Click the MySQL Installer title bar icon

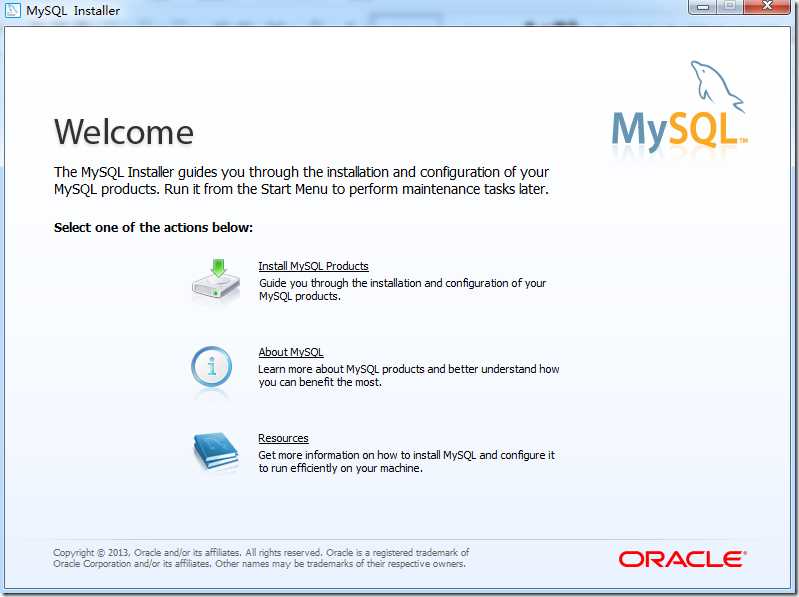point(12,10)
